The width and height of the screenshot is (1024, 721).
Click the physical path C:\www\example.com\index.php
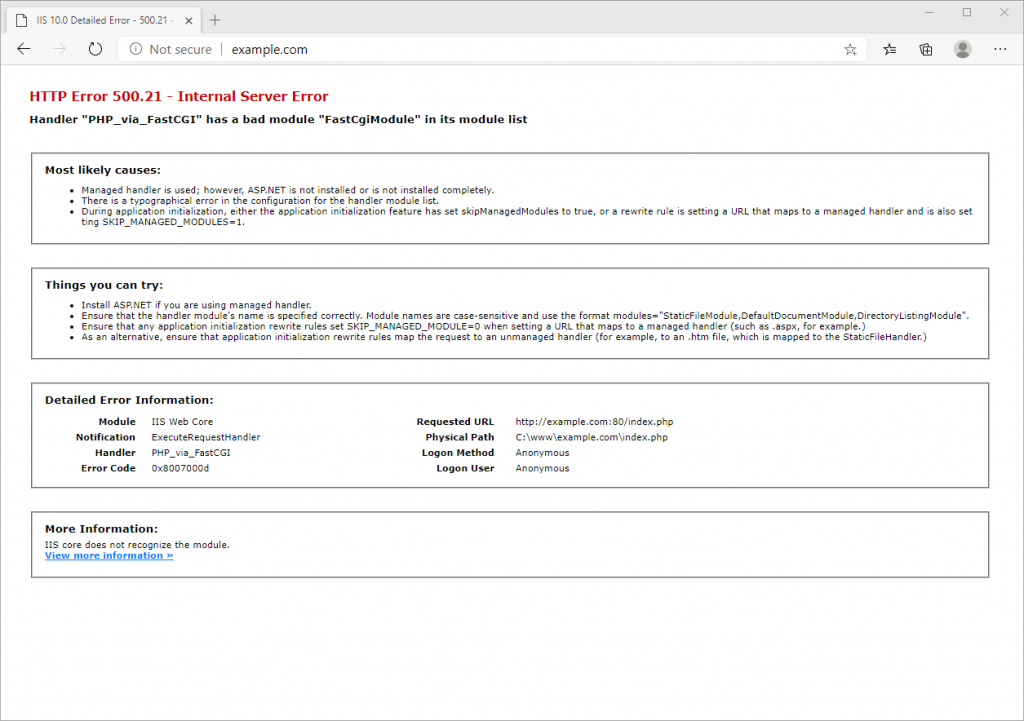tap(591, 437)
